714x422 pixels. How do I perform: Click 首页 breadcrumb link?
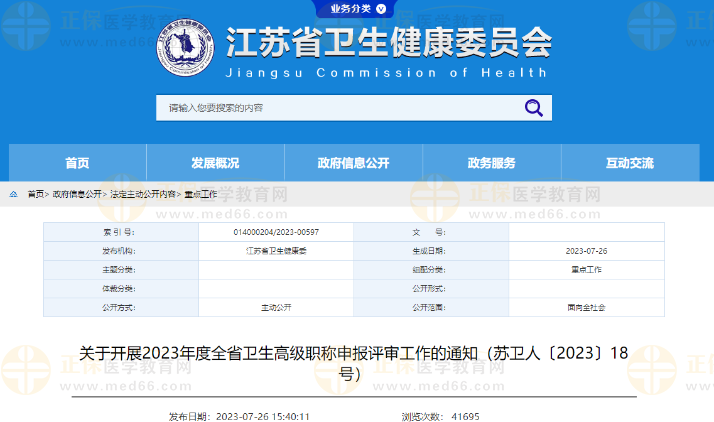35,194
